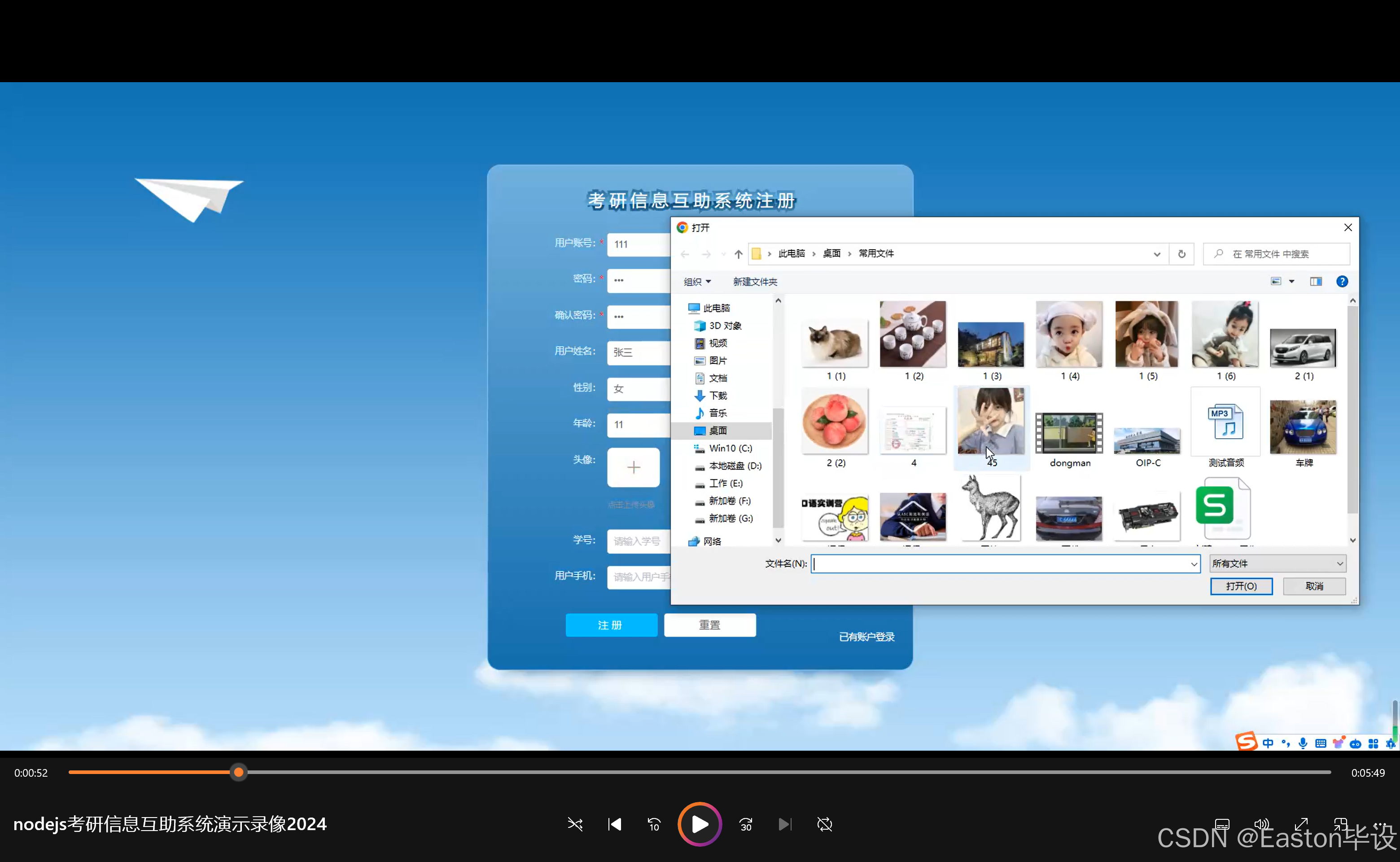Click refresh icon beside address bar
1400x862 pixels.
[x=1182, y=254]
